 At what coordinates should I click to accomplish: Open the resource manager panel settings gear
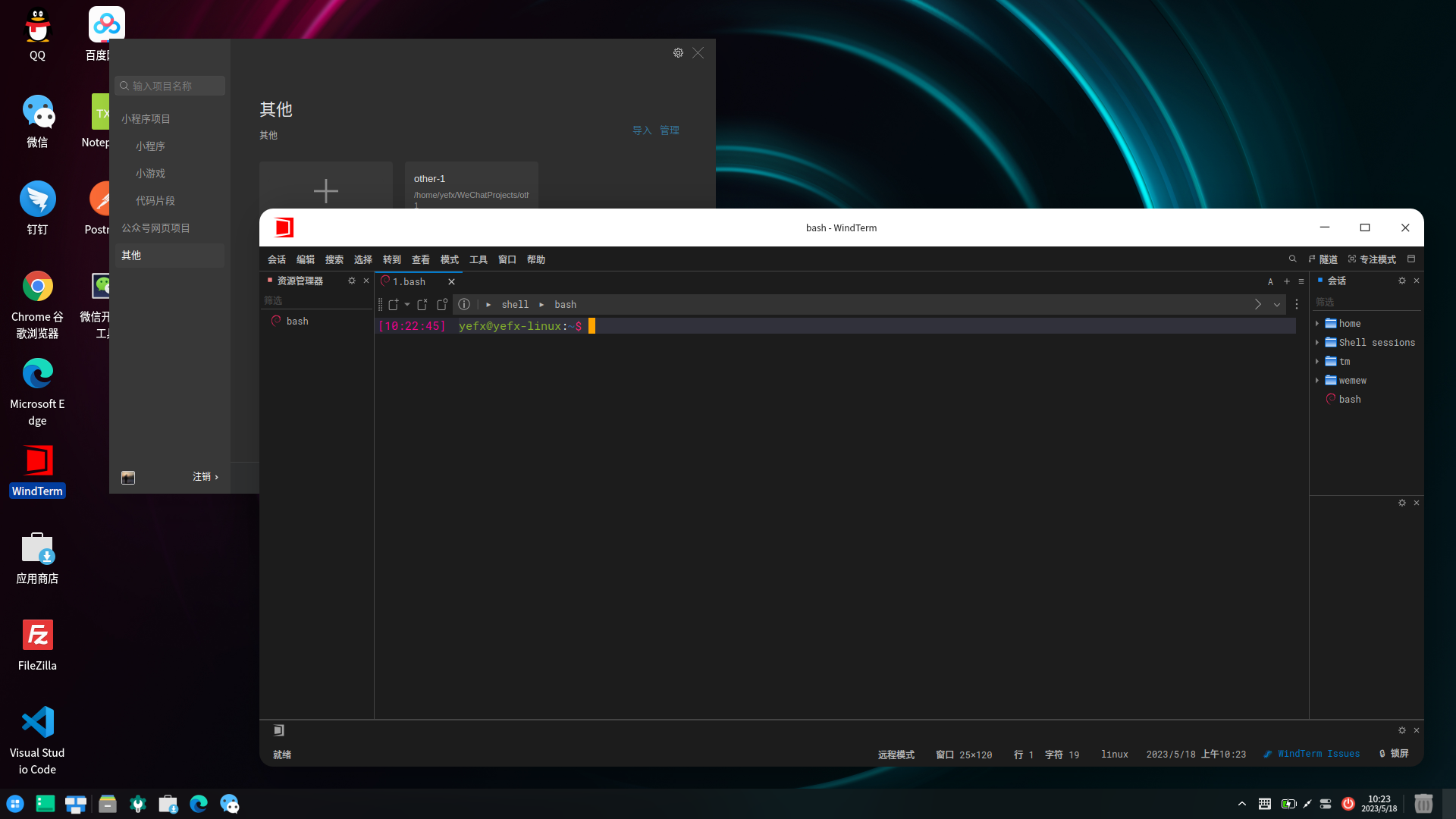[351, 281]
